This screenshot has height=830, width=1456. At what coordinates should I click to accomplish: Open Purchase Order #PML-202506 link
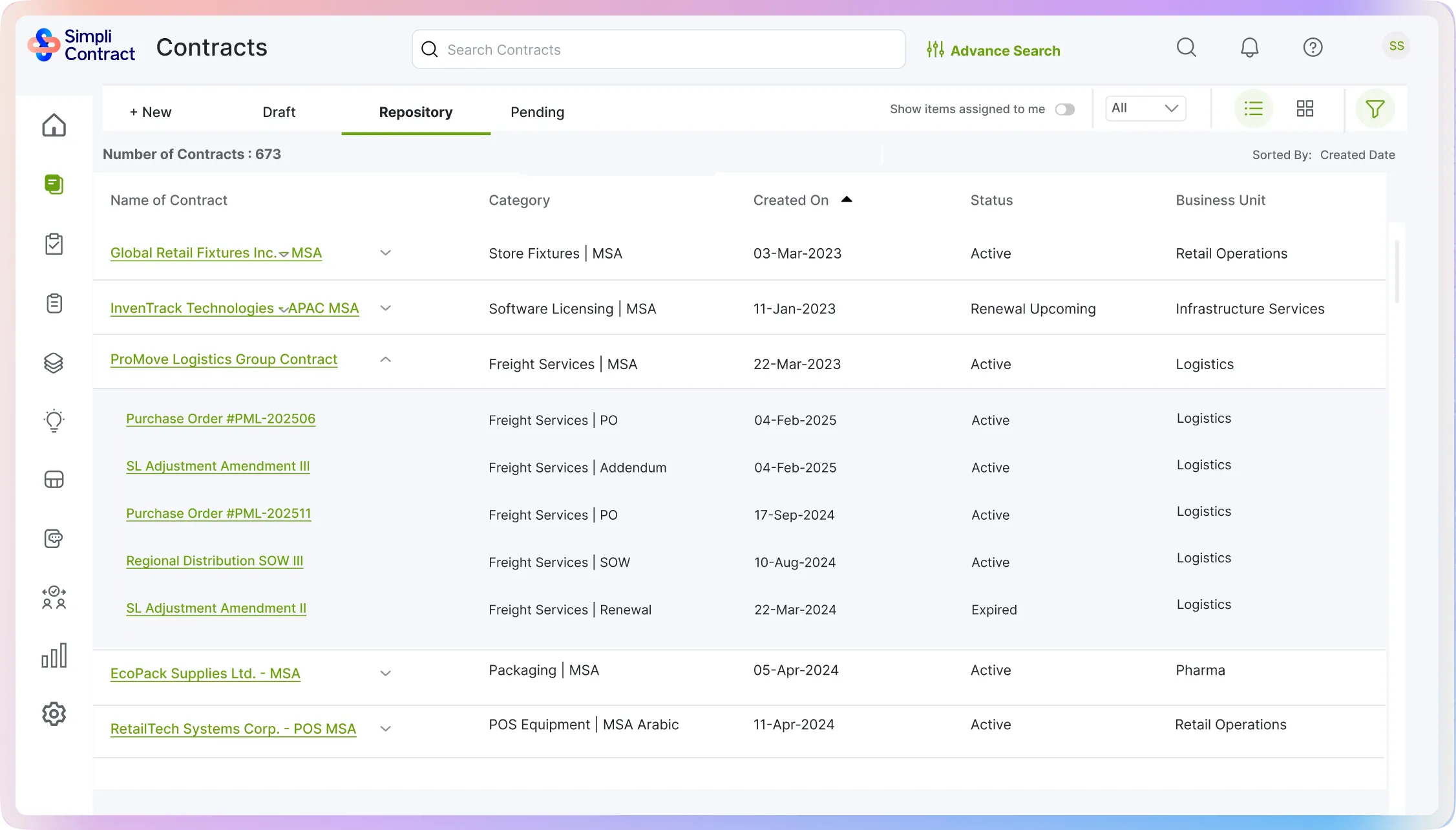(x=220, y=419)
